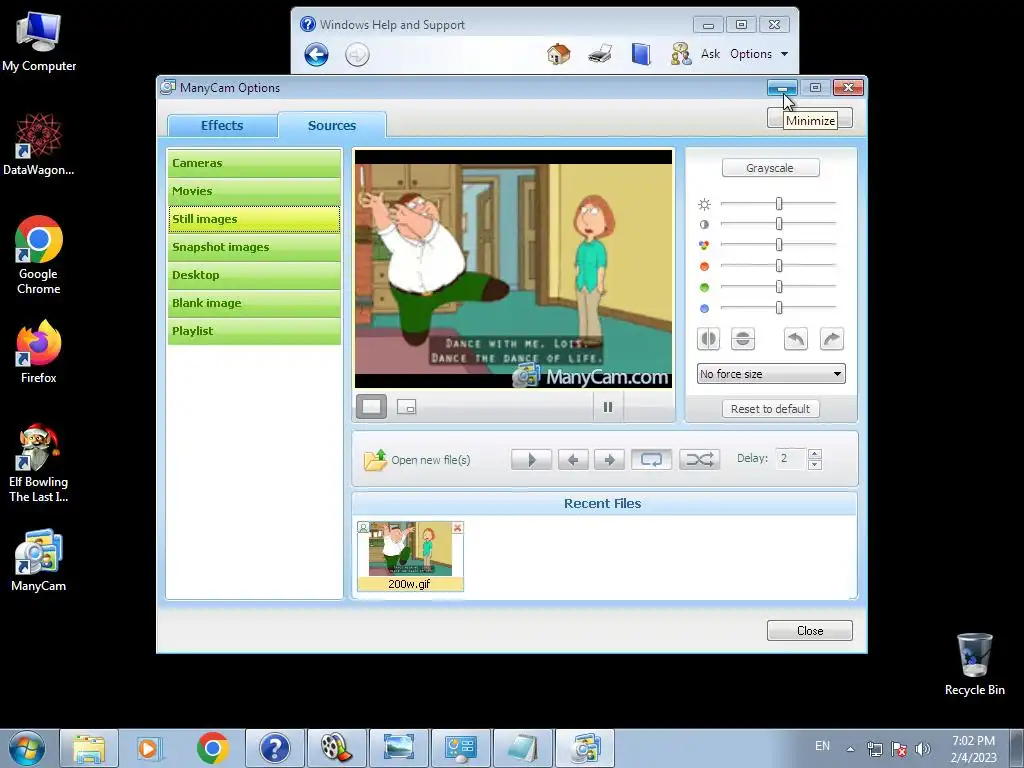Viewport: 1024px width, 768px height.
Task: Go back in Windows Help and Support
Action: [316, 54]
